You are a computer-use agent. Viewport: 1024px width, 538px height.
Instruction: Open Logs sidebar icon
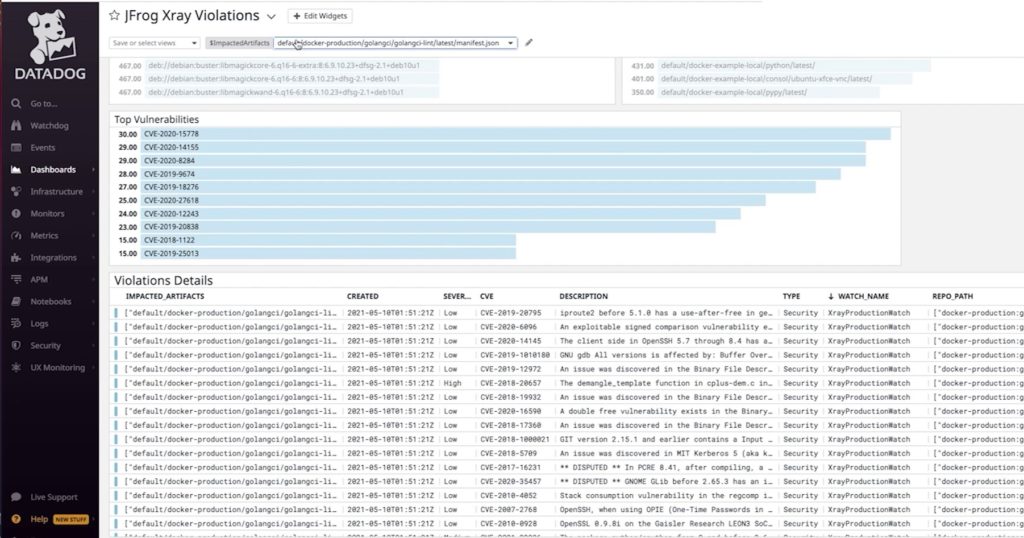click(x=16, y=323)
